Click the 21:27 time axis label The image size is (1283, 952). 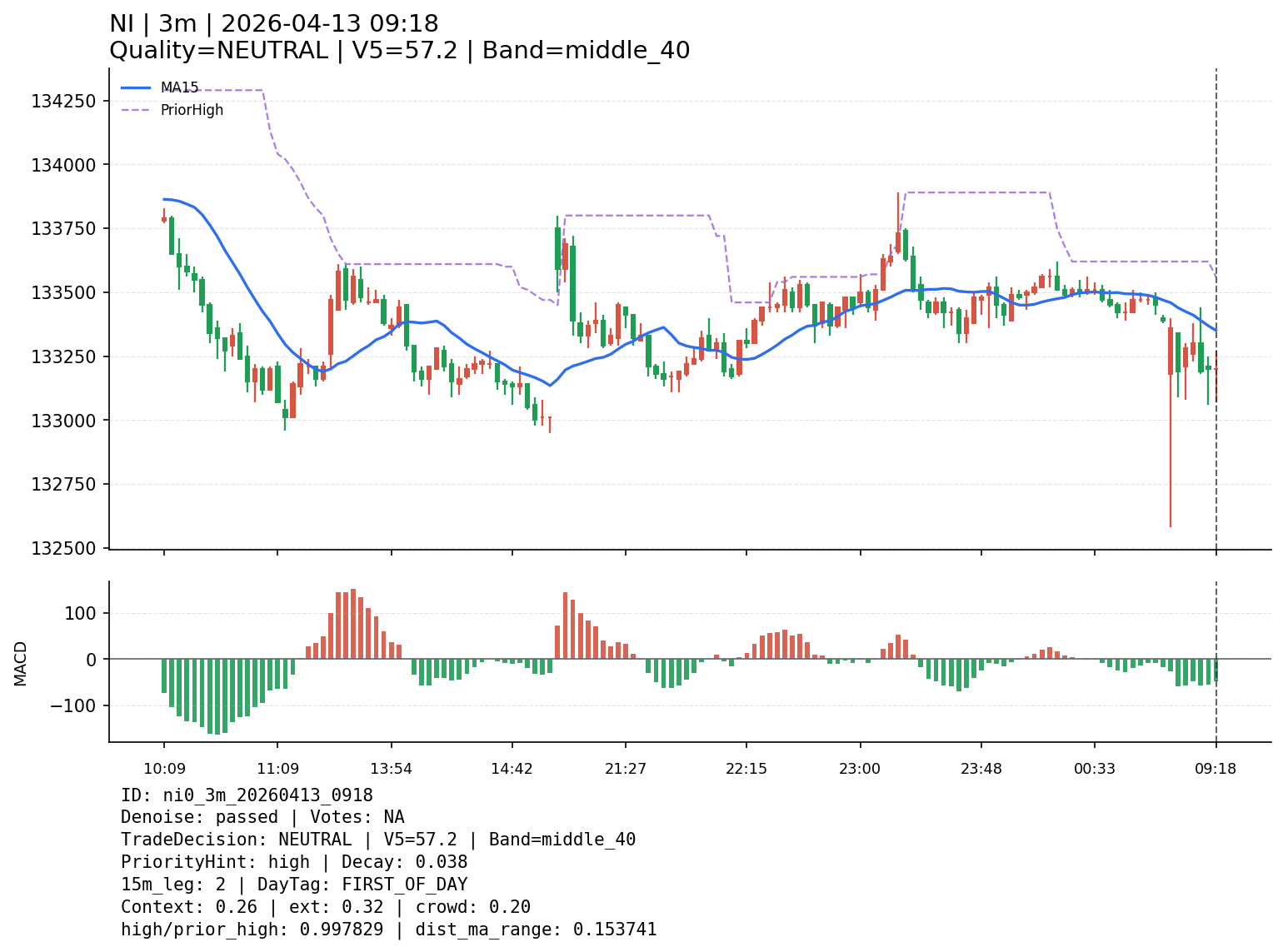pos(625,769)
